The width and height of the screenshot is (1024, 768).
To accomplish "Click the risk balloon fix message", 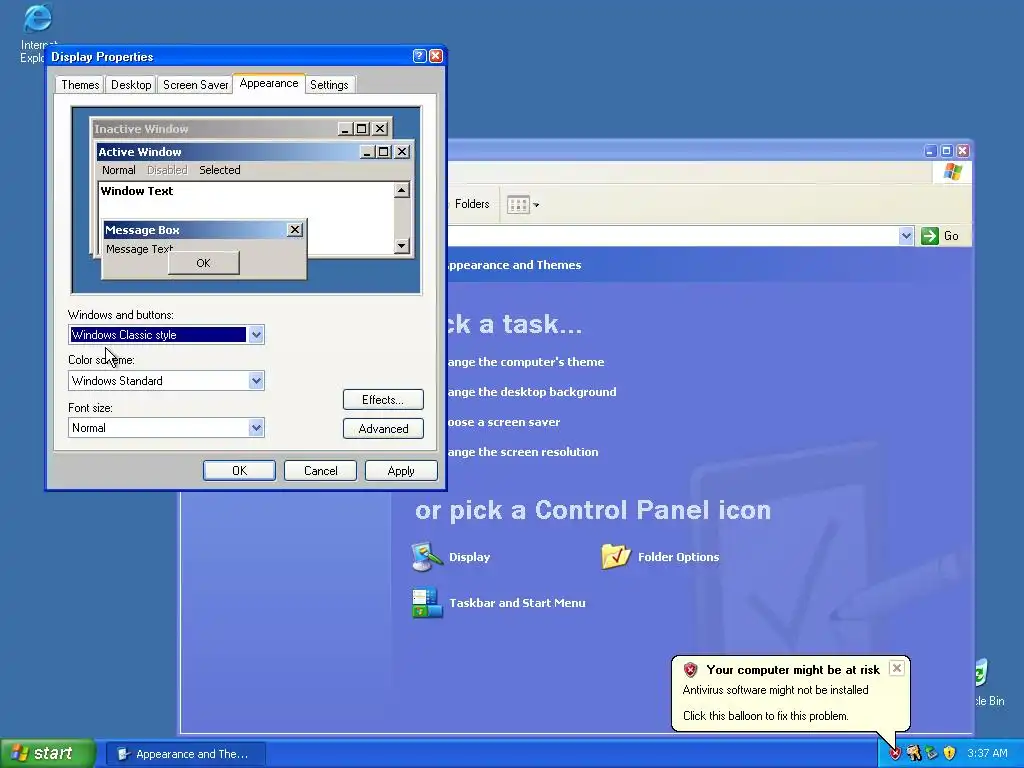I will click(x=765, y=716).
